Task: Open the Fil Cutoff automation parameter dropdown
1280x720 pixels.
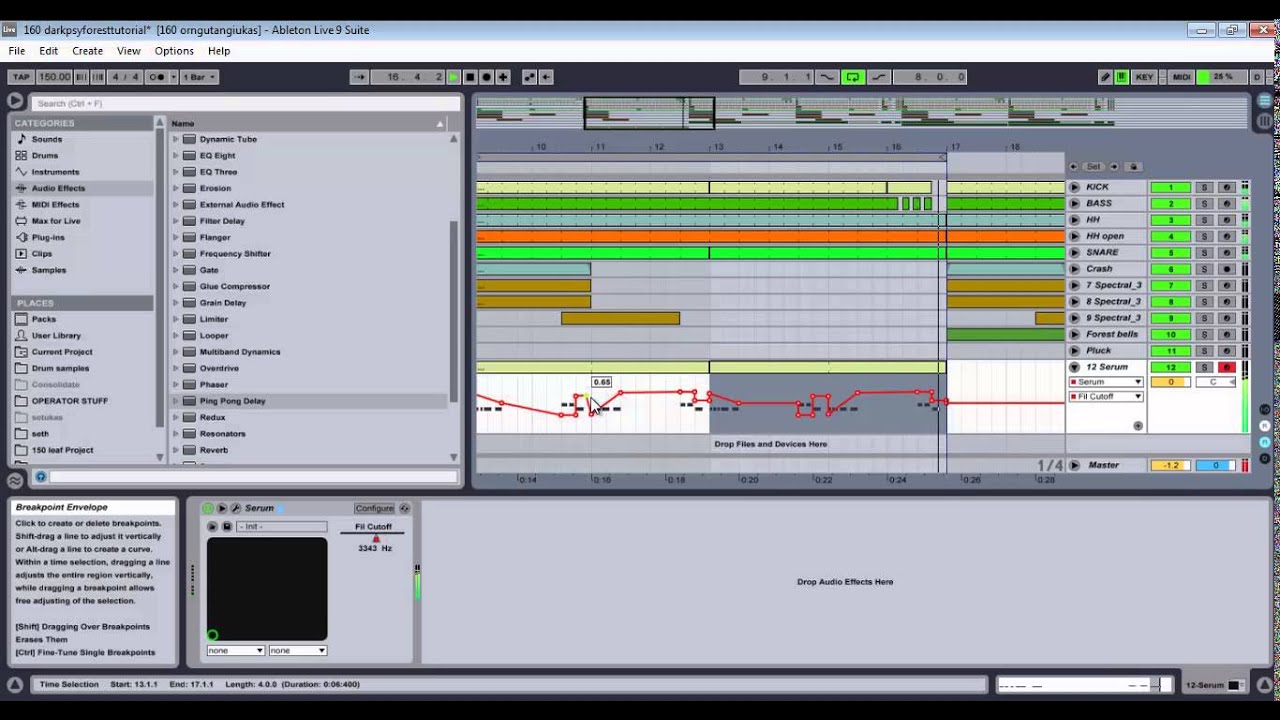Action: point(1106,397)
